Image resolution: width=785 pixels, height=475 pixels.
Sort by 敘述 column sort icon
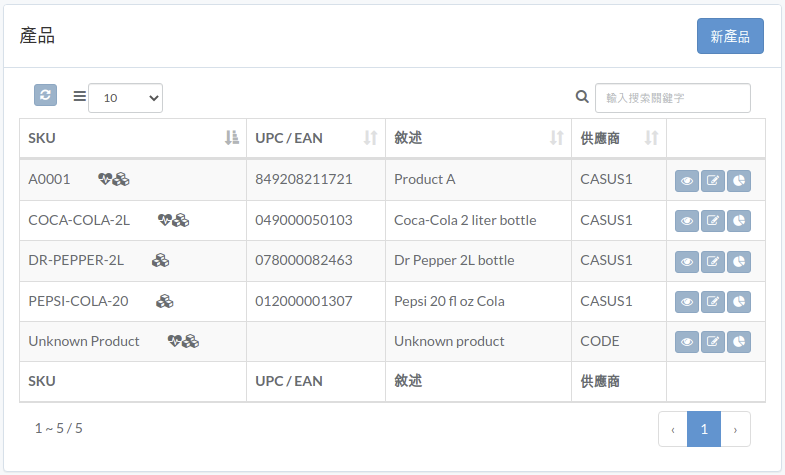[557, 138]
